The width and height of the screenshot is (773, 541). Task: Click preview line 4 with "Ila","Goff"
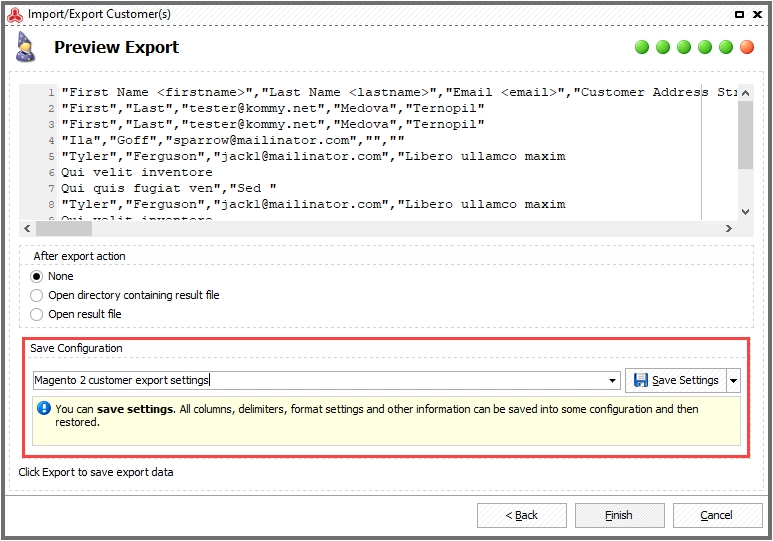click(x=233, y=140)
